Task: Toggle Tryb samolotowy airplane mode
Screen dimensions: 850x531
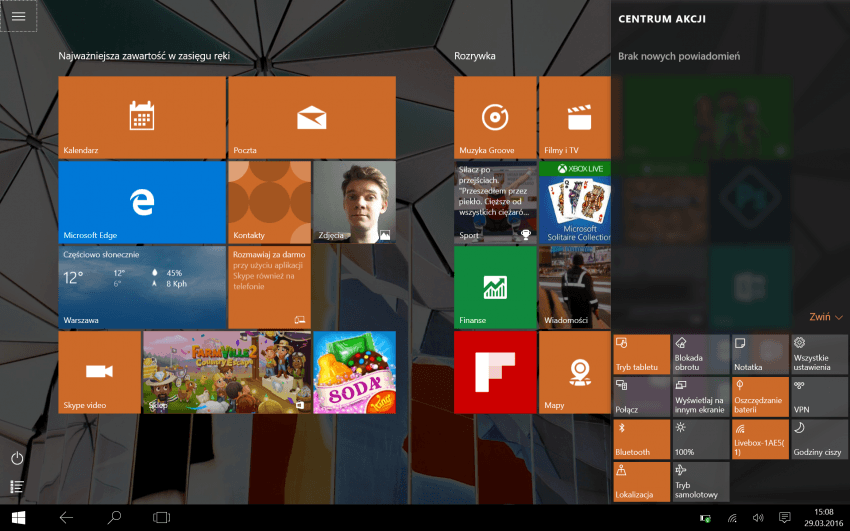Action: 701,482
